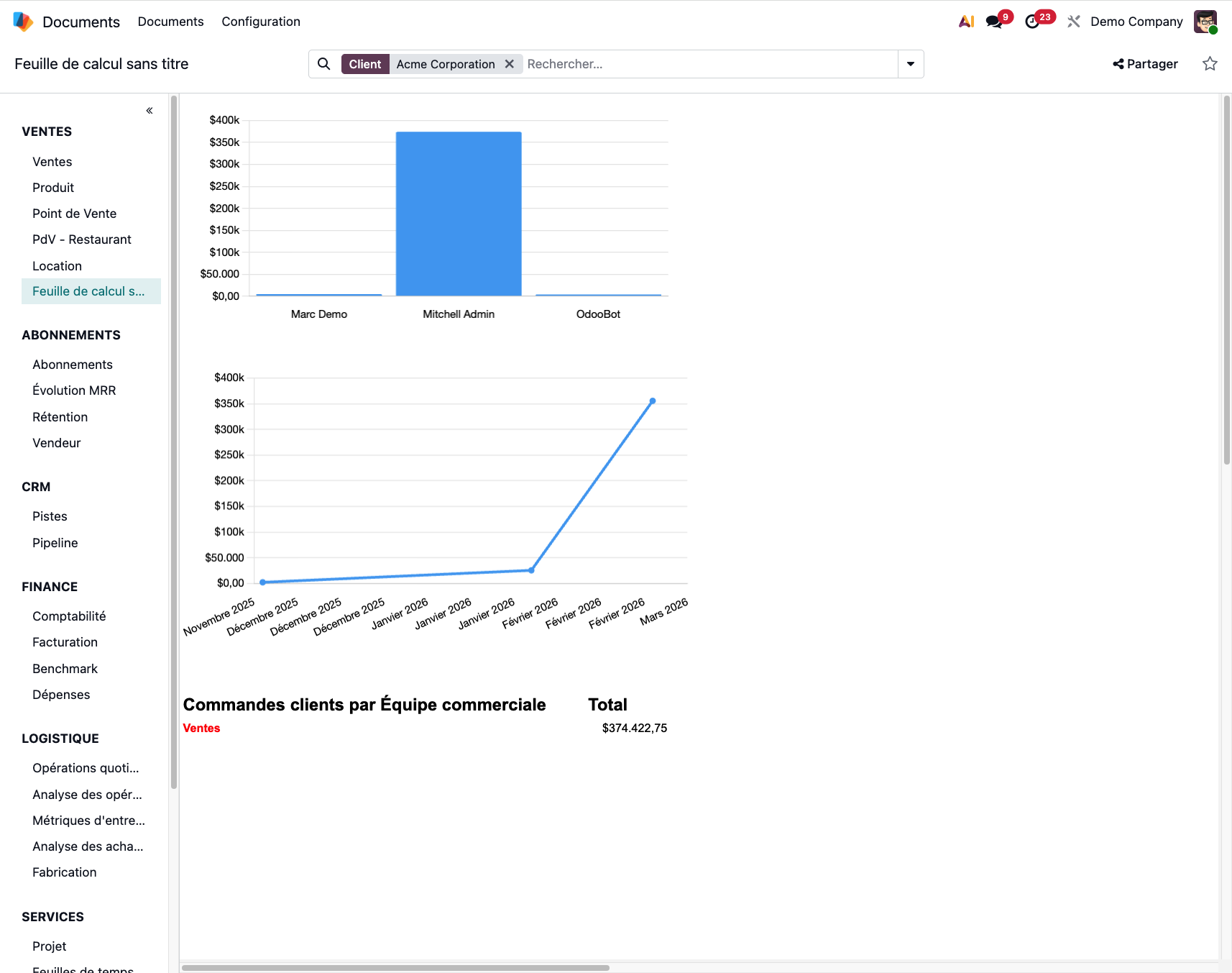
Task: Click the Partager share button
Action: pos(1145,64)
